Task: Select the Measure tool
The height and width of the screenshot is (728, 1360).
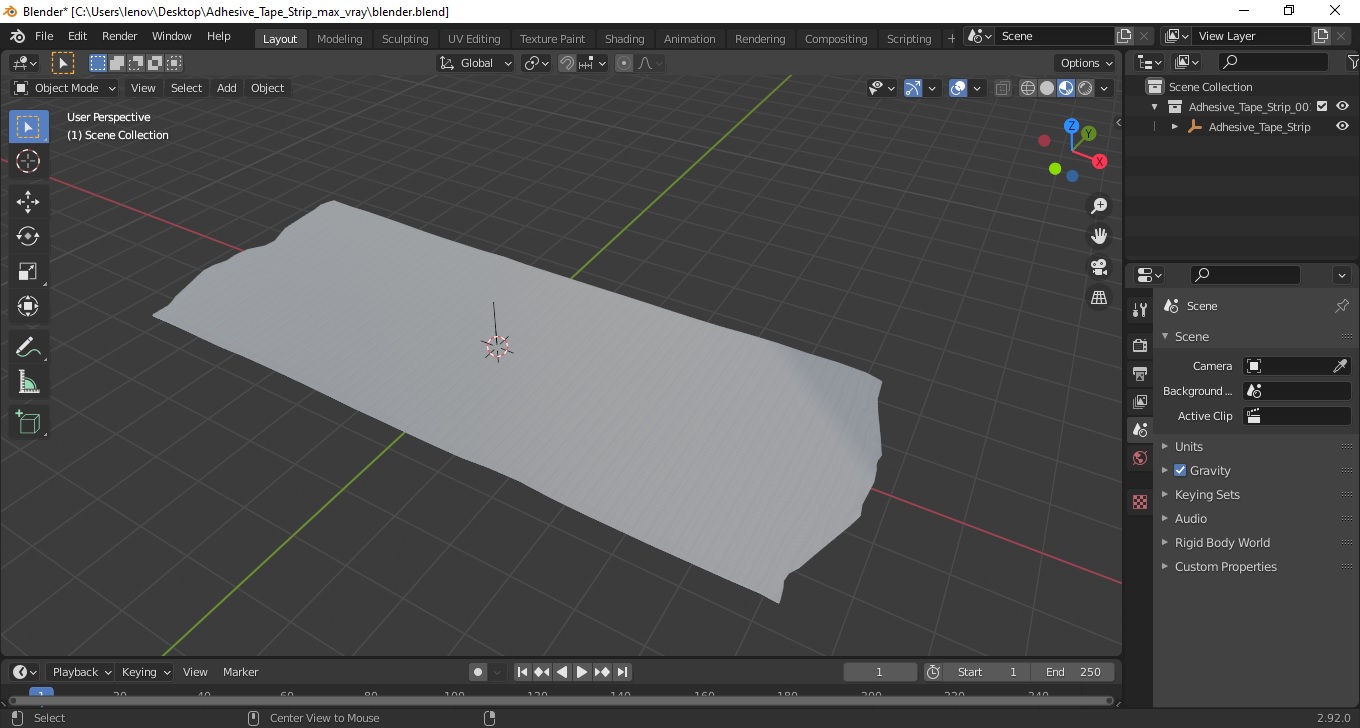Action: pos(28,382)
